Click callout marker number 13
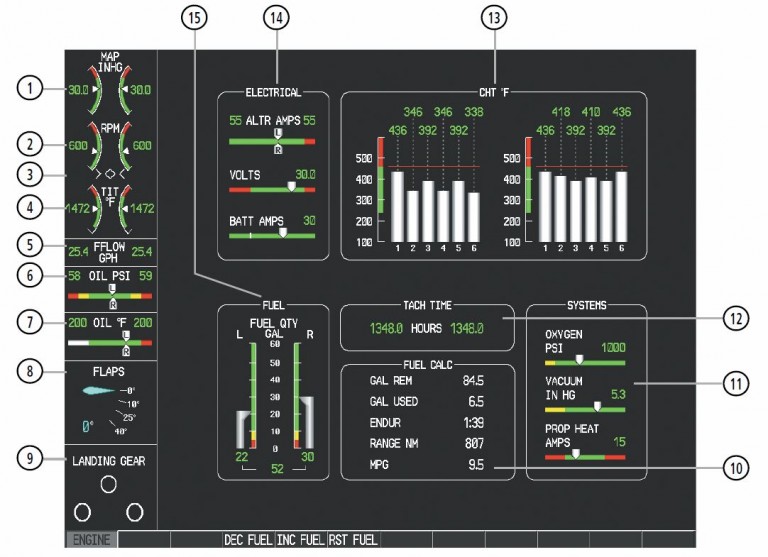The image size is (768, 557). click(x=492, y=16)
